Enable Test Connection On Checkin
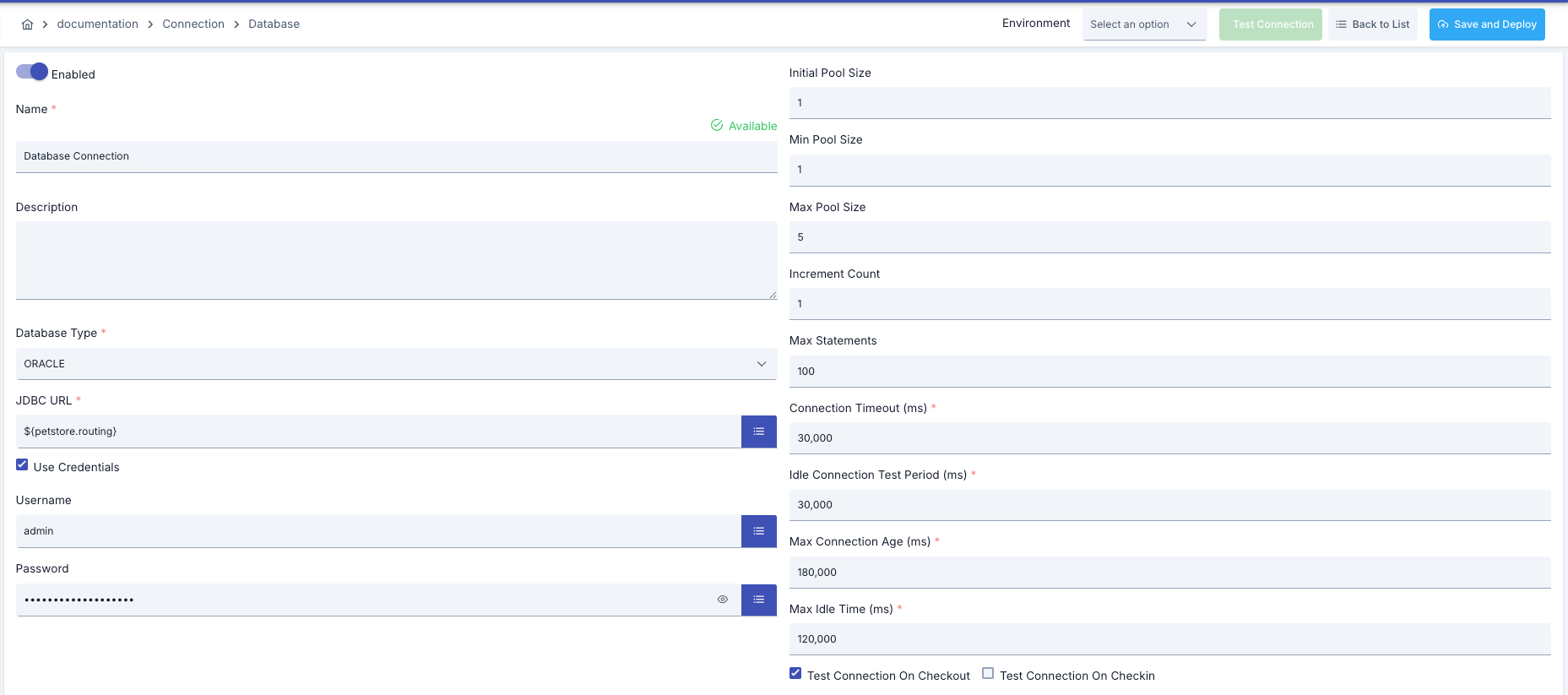 988,674
